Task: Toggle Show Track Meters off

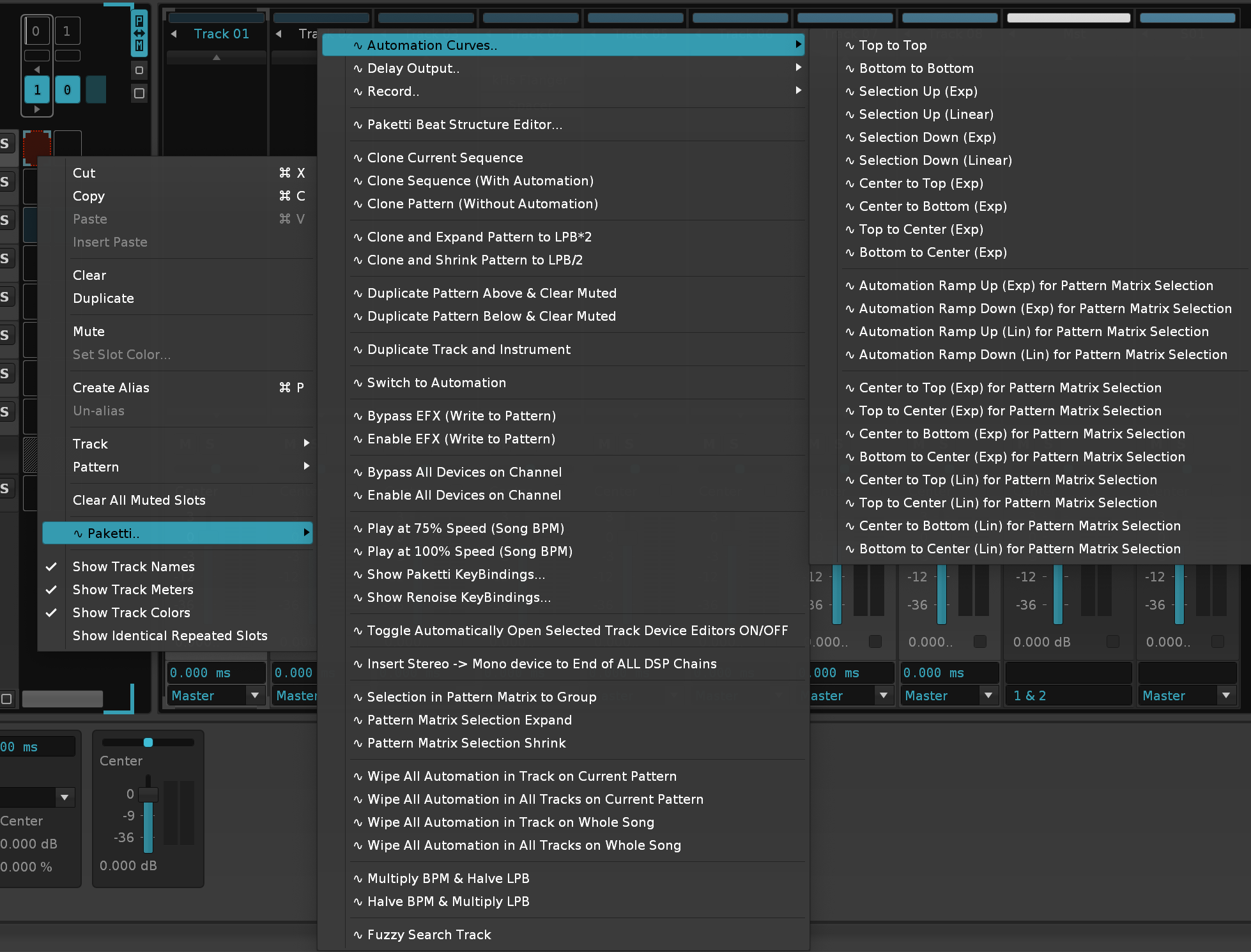Action: 132,590
